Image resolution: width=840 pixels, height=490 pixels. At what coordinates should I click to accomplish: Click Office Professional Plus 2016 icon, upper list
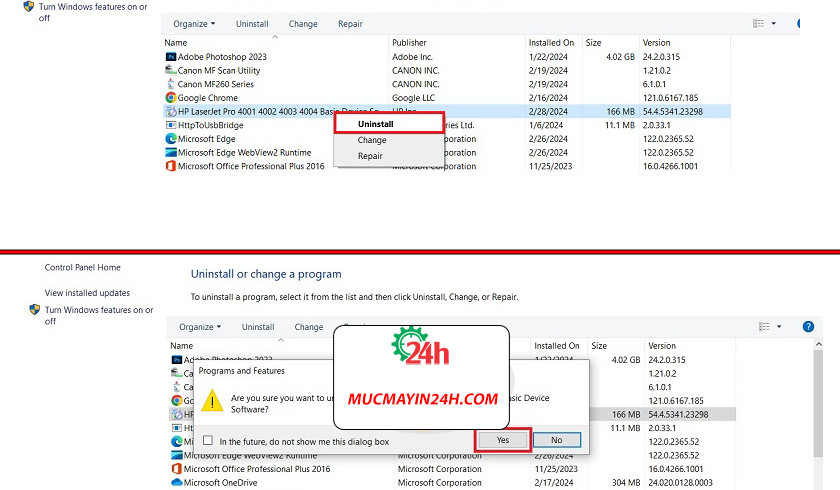pos(170,166)
